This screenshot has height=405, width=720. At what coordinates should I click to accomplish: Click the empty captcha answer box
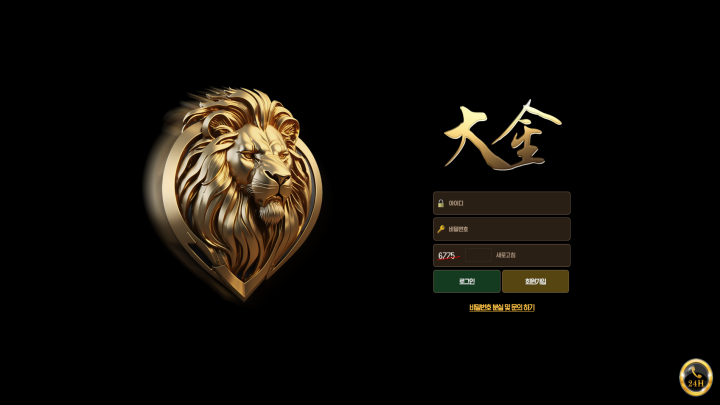click(478, 255)
